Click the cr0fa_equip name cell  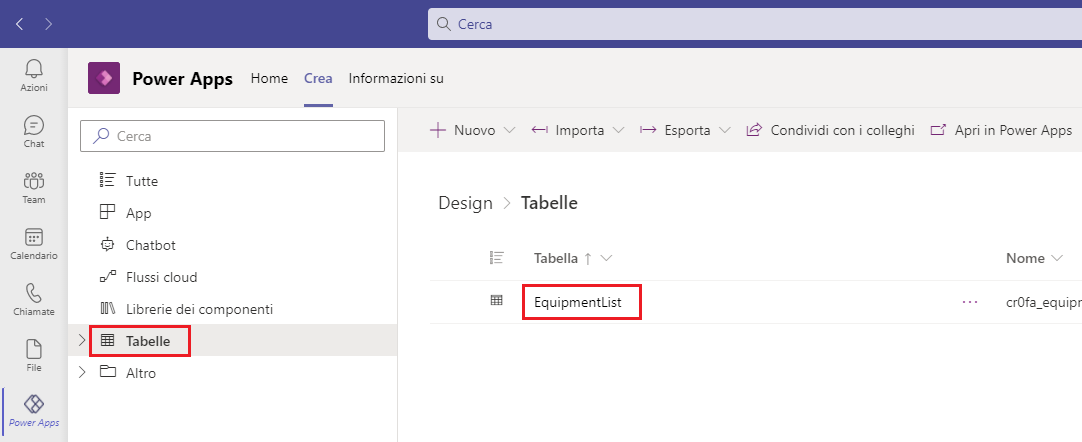click(1044, 302)
